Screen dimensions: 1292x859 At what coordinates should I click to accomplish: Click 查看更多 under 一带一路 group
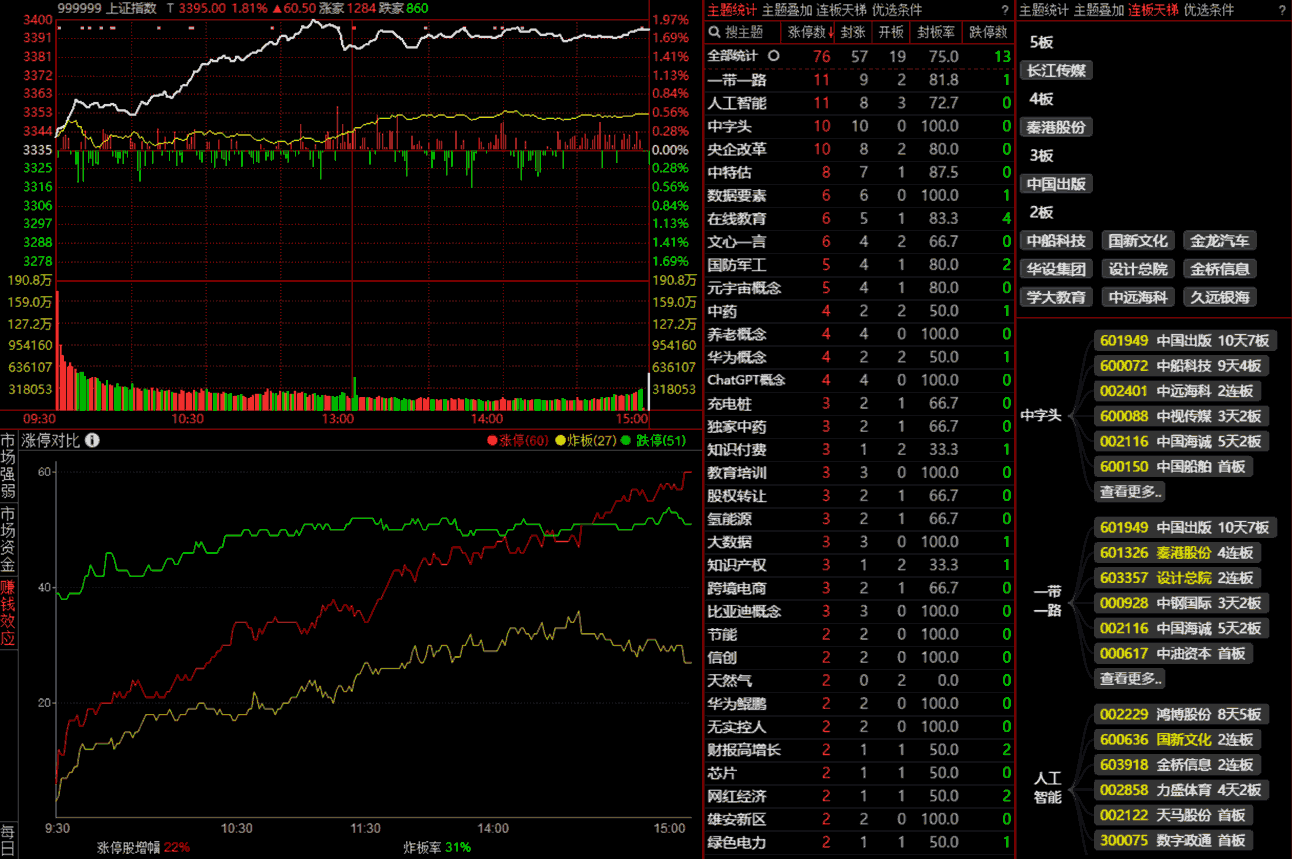tap(1131, 678)
